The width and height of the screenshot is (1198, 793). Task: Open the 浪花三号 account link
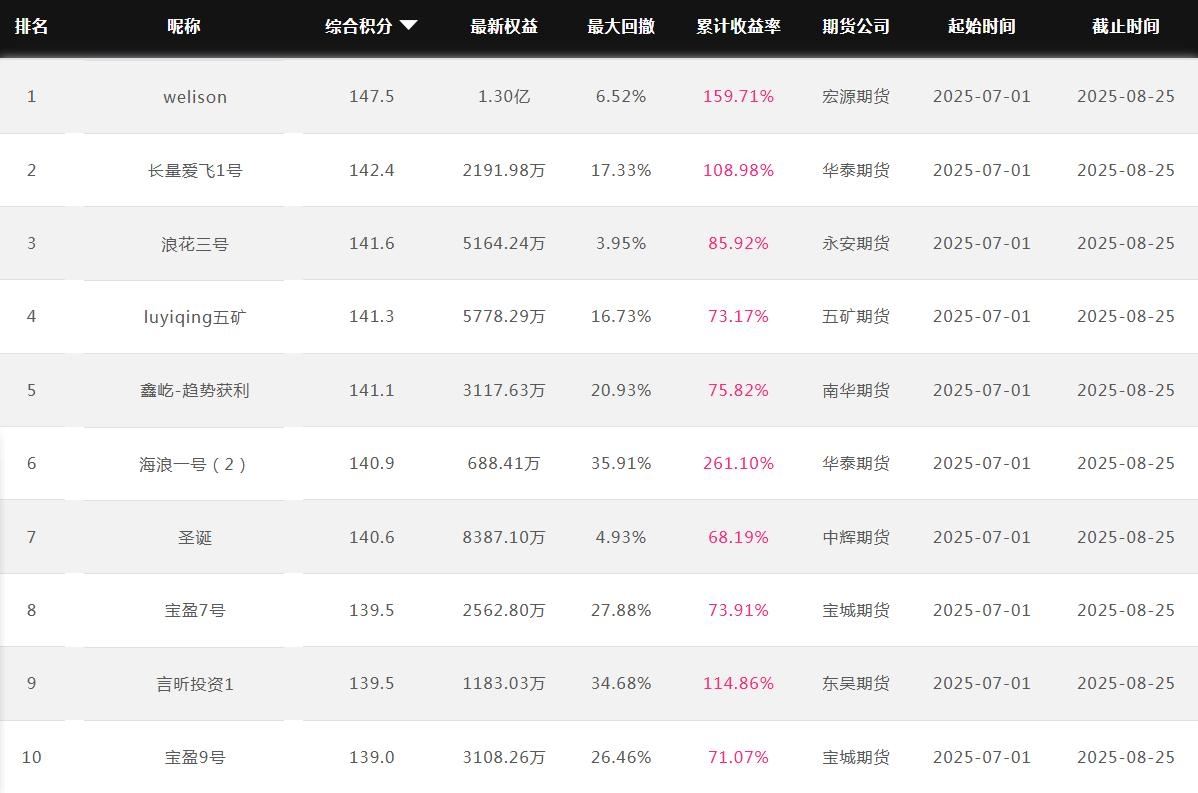[195, 244]
